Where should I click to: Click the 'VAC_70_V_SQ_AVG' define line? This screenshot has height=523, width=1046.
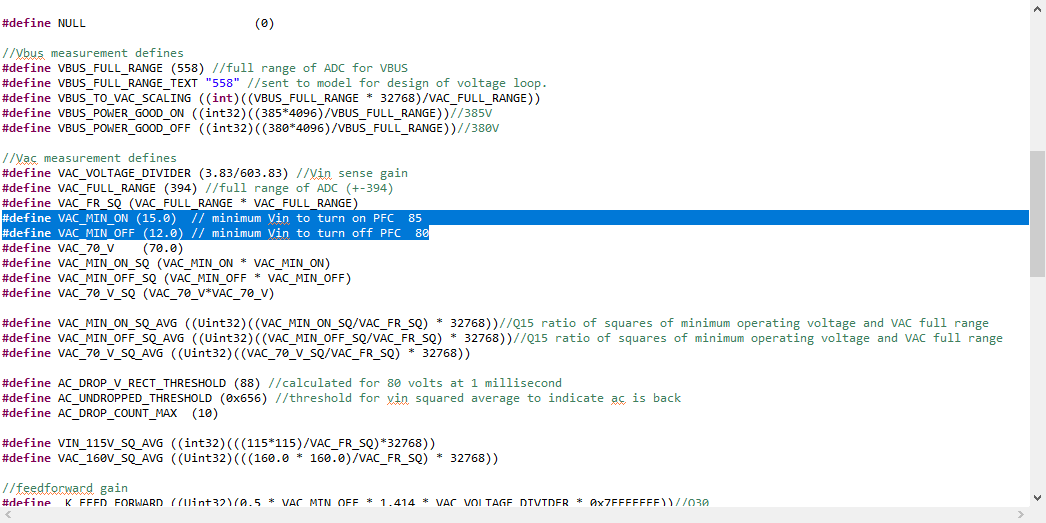point(236,353)
